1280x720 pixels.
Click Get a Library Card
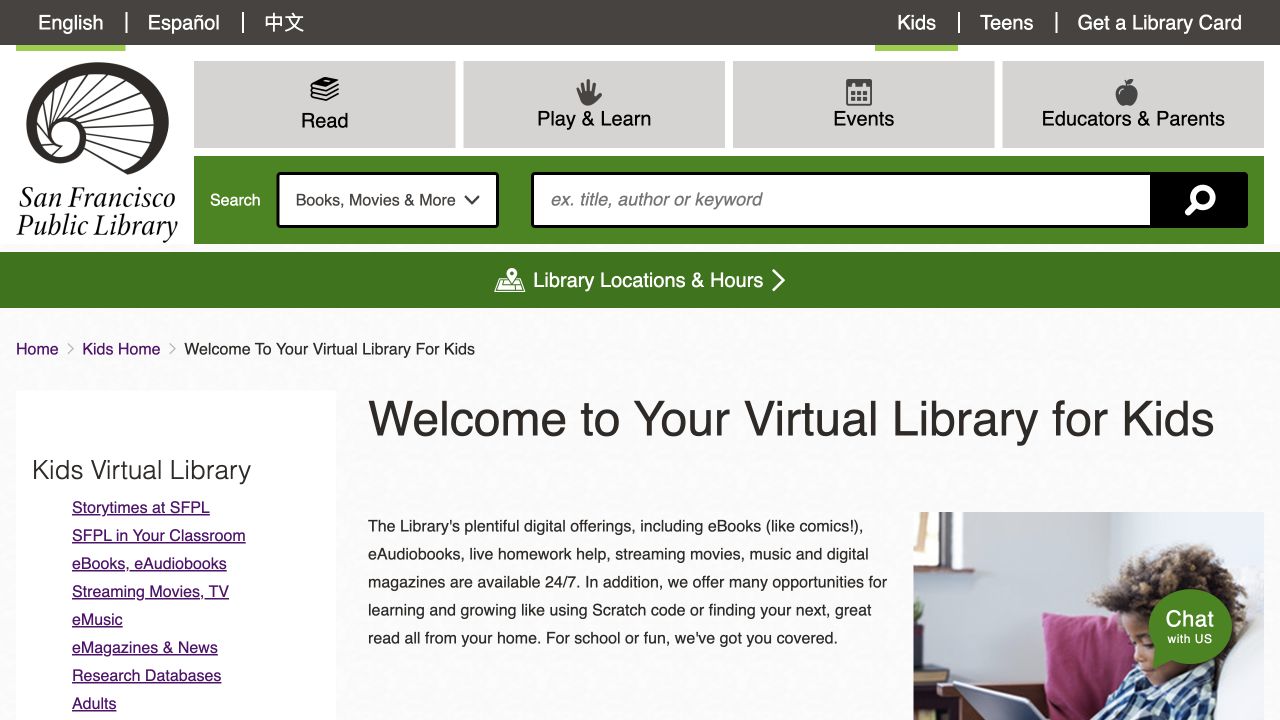pyautogui.click(x=1159, y=22)
